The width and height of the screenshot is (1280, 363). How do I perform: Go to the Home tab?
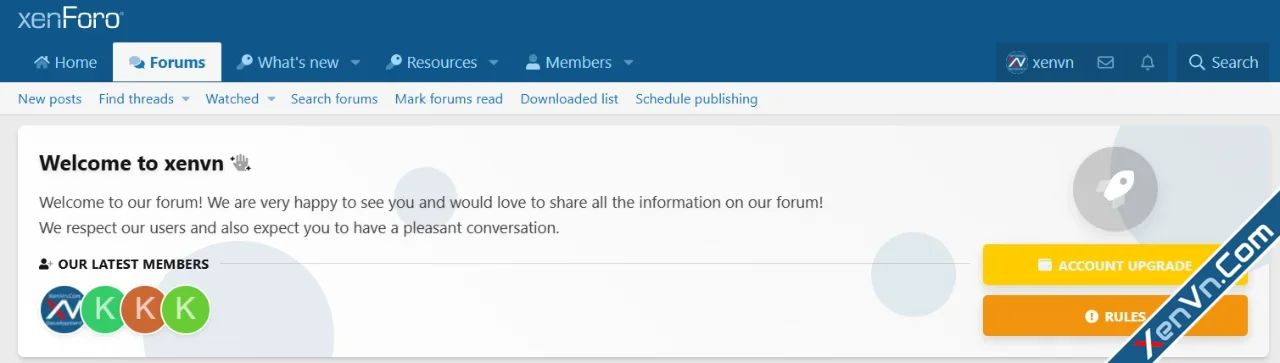pos(65,62)
